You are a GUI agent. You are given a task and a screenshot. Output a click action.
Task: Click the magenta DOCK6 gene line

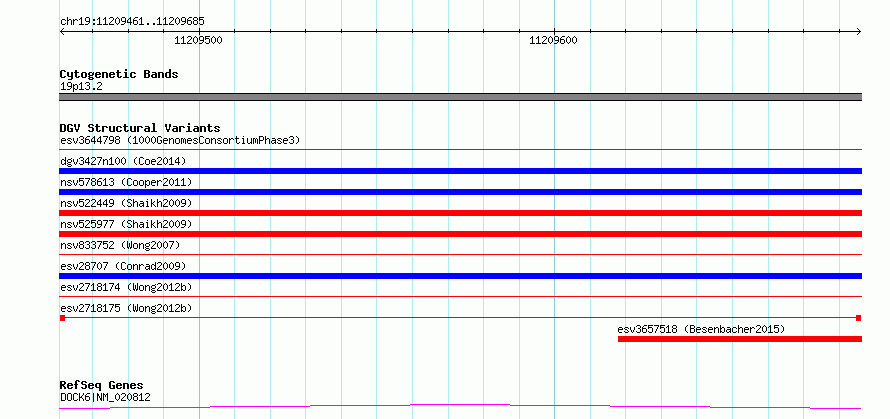[x=460, y=407]
